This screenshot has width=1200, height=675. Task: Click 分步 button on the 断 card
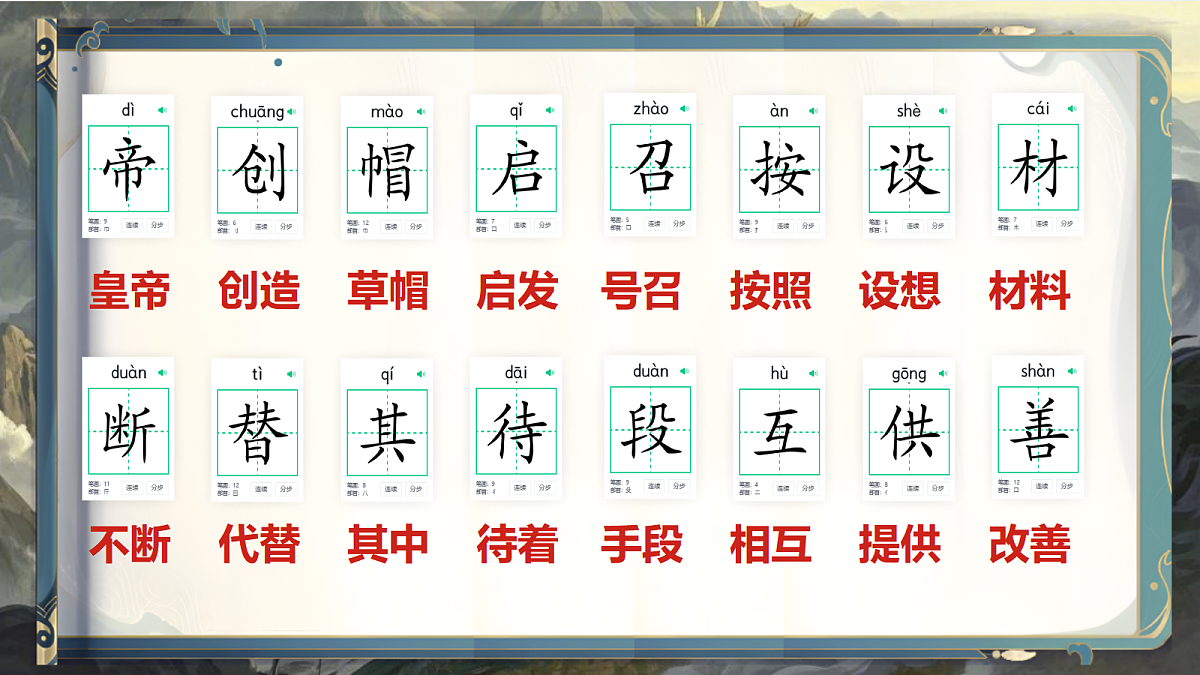click(157, 487)
